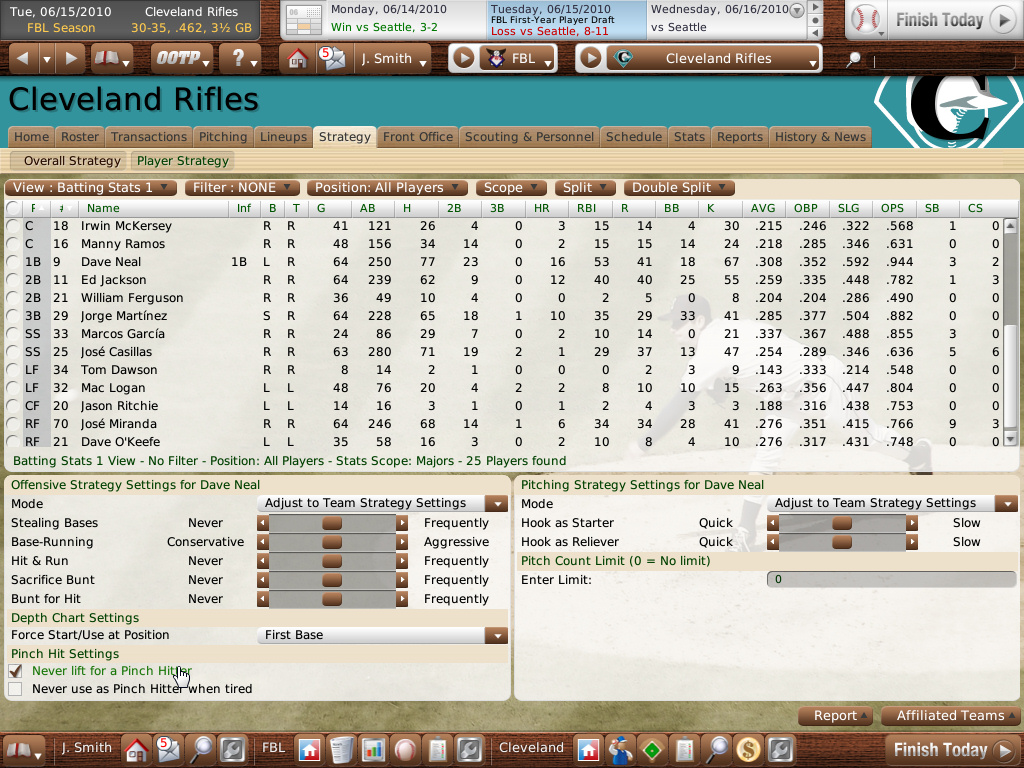Select the radio button for Irwin McKersey
The height and width of the screenshot is (768, 1024).
pyautogui.click(x=11, y=226)
